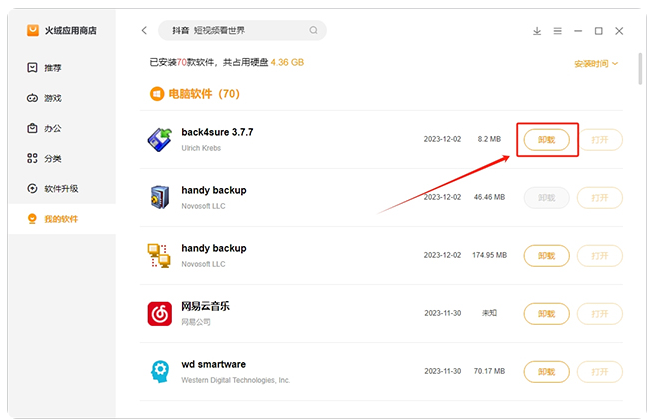Viewport: 656px width, 419px height.
Task: Click 打开 for 174.95 MB handy backup
Action: point(600,255)
